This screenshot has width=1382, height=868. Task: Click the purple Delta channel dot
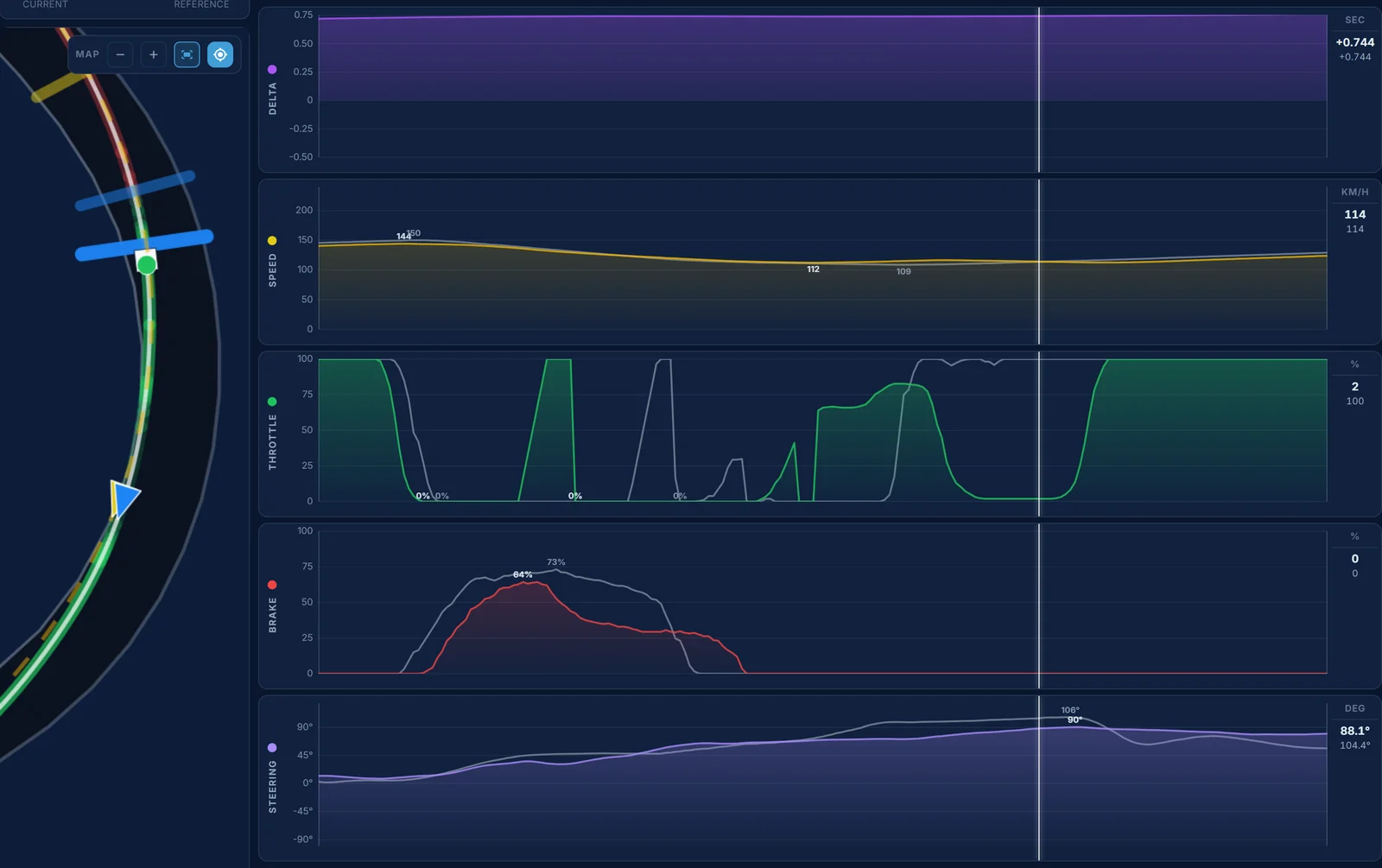pyautogui.click(x=272, y=69)
